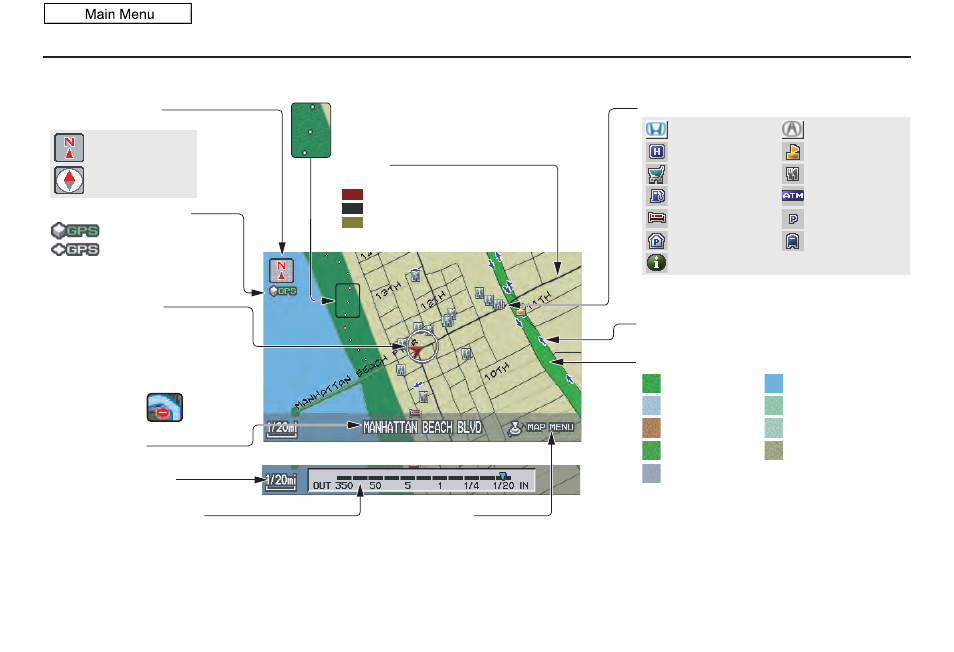Click the parking lot P icon
Viewport: 954px width, 652px height.
793,219
